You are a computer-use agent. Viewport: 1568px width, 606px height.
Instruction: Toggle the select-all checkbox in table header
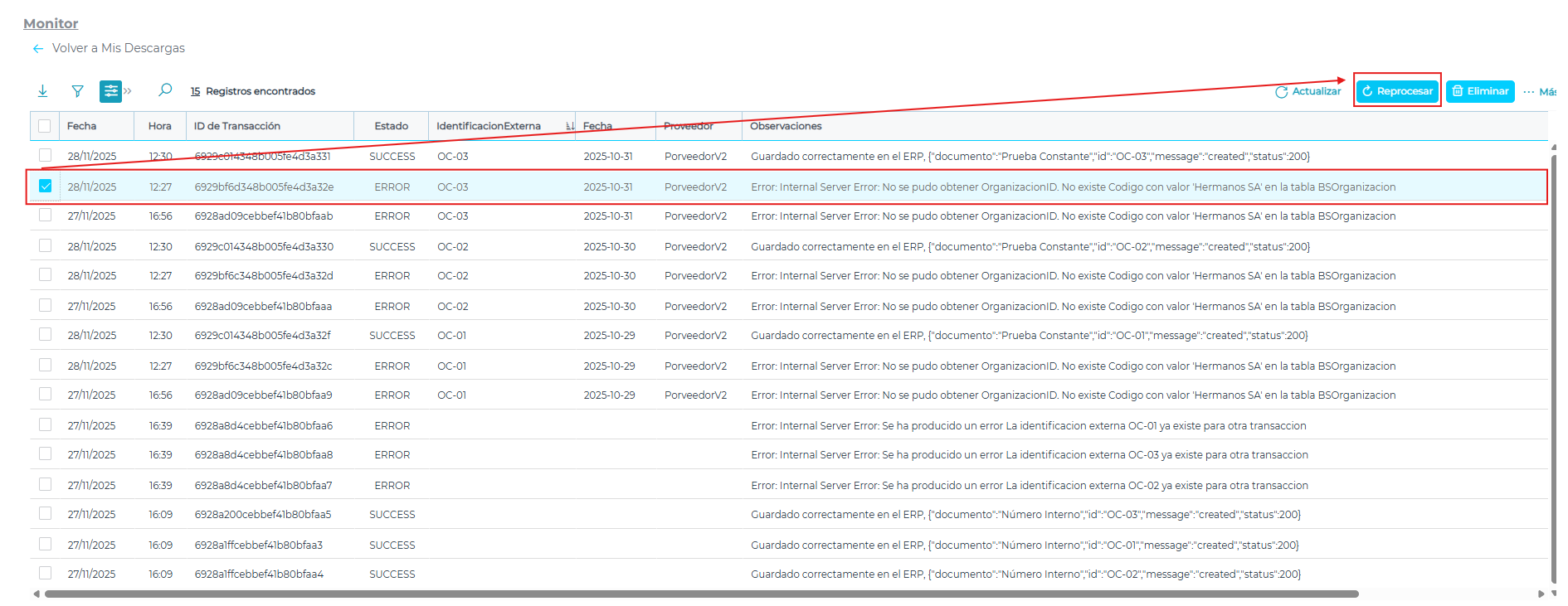pyautogui.click(x=45, y=126)
